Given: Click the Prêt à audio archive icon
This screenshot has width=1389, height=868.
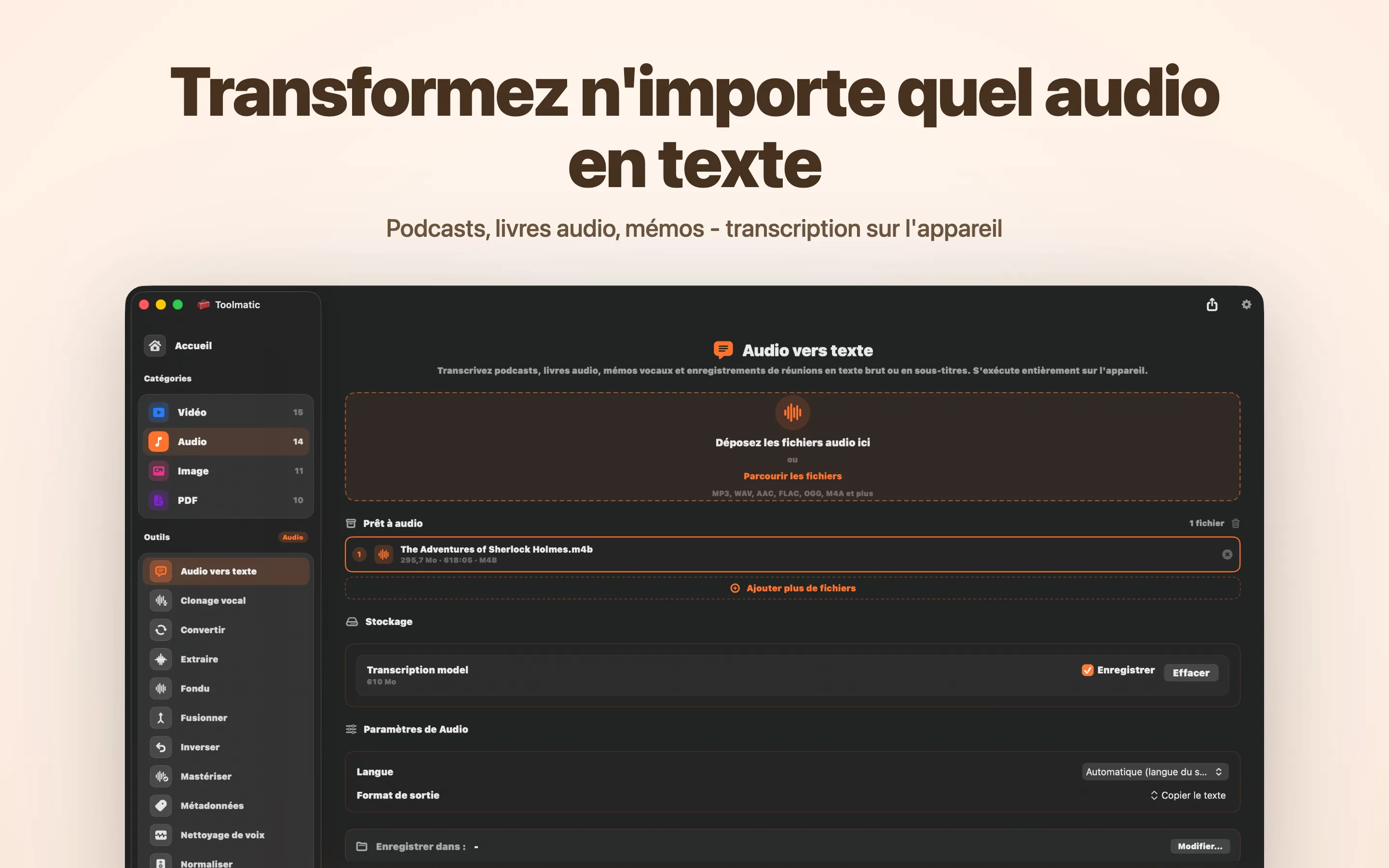Looking at the screenshot, I should 351,523.
